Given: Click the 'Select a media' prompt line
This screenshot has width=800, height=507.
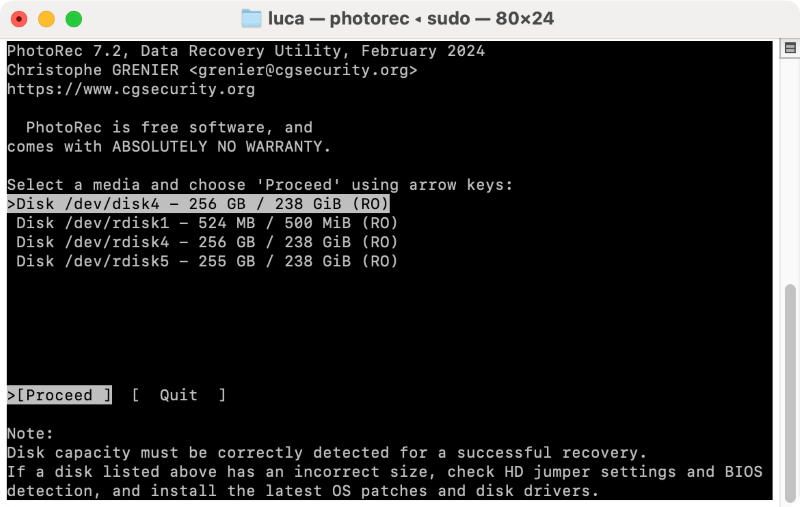Looking at the screenshot, I should [260, 185].
